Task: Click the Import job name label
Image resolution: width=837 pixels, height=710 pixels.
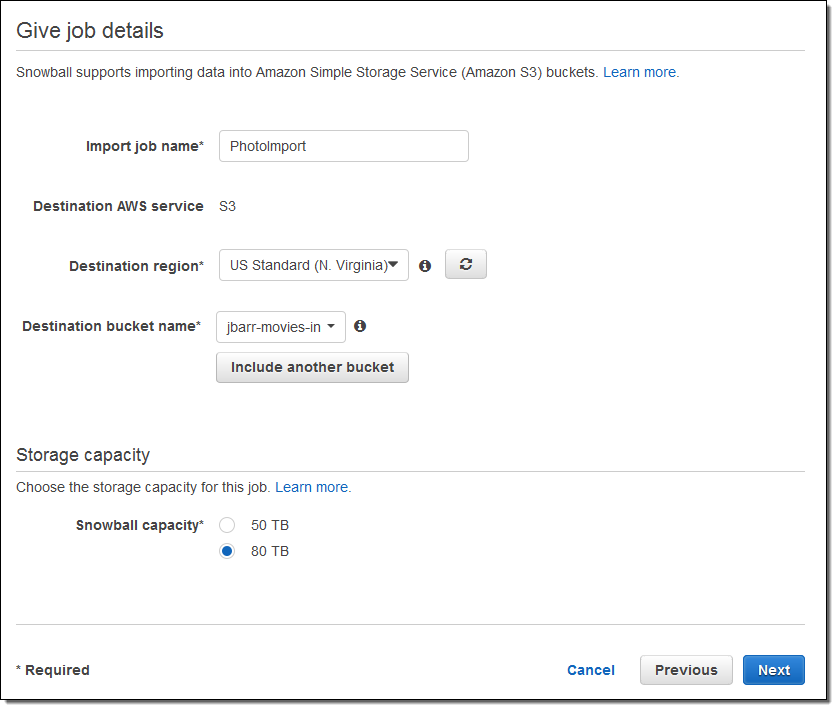Action: (144, 146)
